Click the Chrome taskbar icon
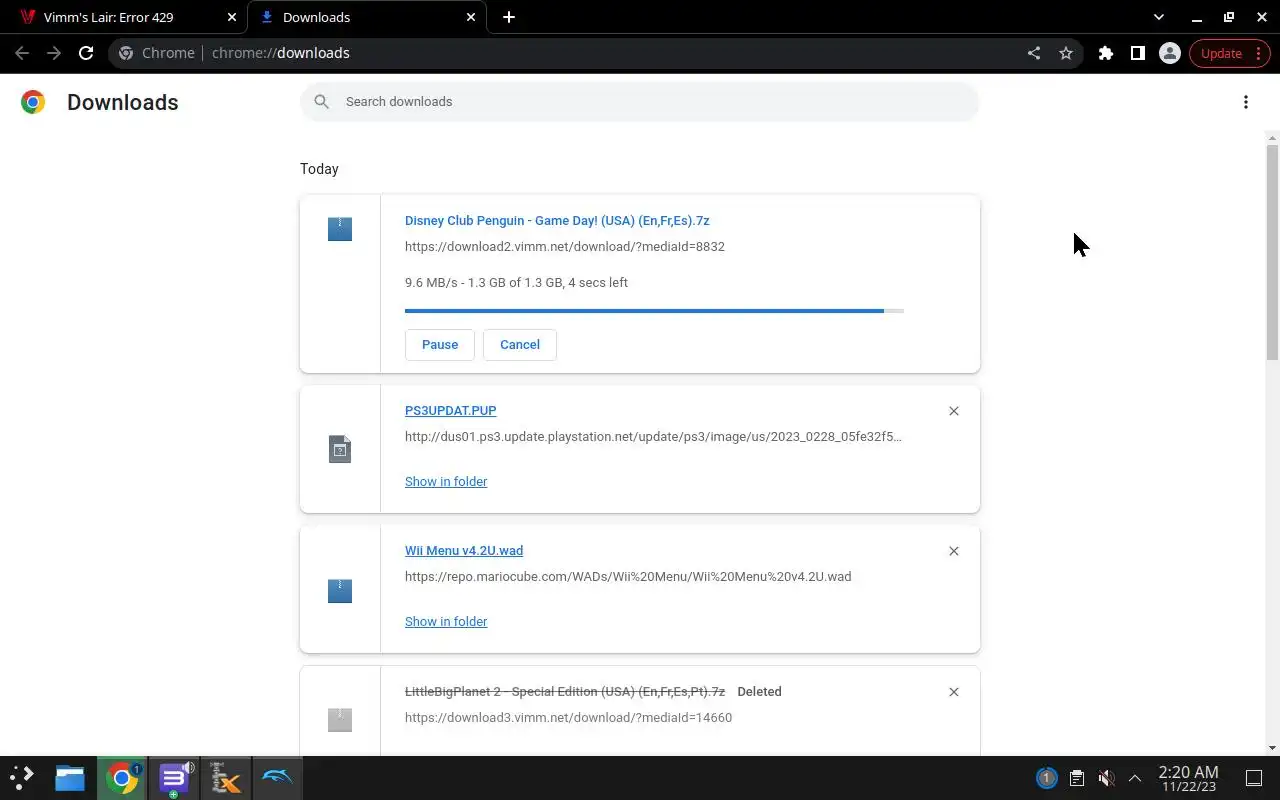Screen dimensions: 1280x800 tap(122, 778)
